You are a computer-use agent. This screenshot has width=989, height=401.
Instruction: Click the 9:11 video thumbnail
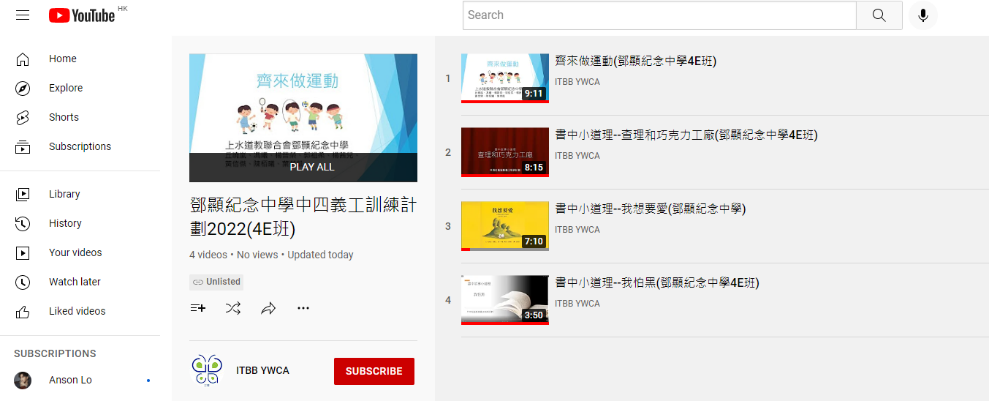point(505,78)
